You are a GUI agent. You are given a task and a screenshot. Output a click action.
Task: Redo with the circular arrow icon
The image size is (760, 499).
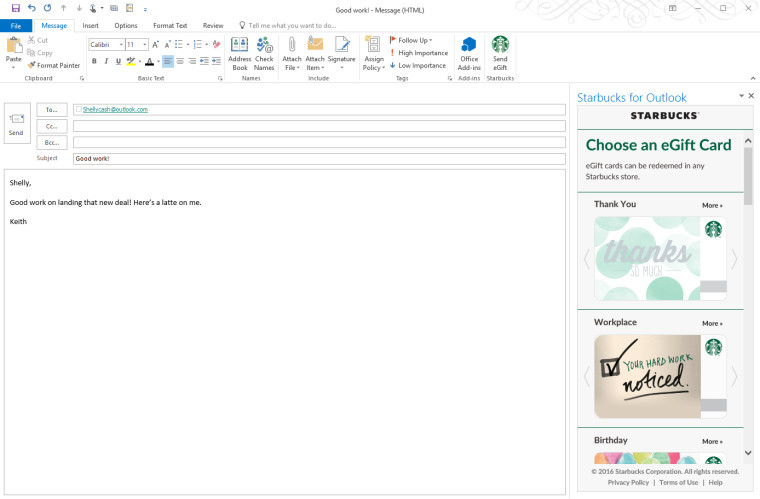tap(48, 8)
